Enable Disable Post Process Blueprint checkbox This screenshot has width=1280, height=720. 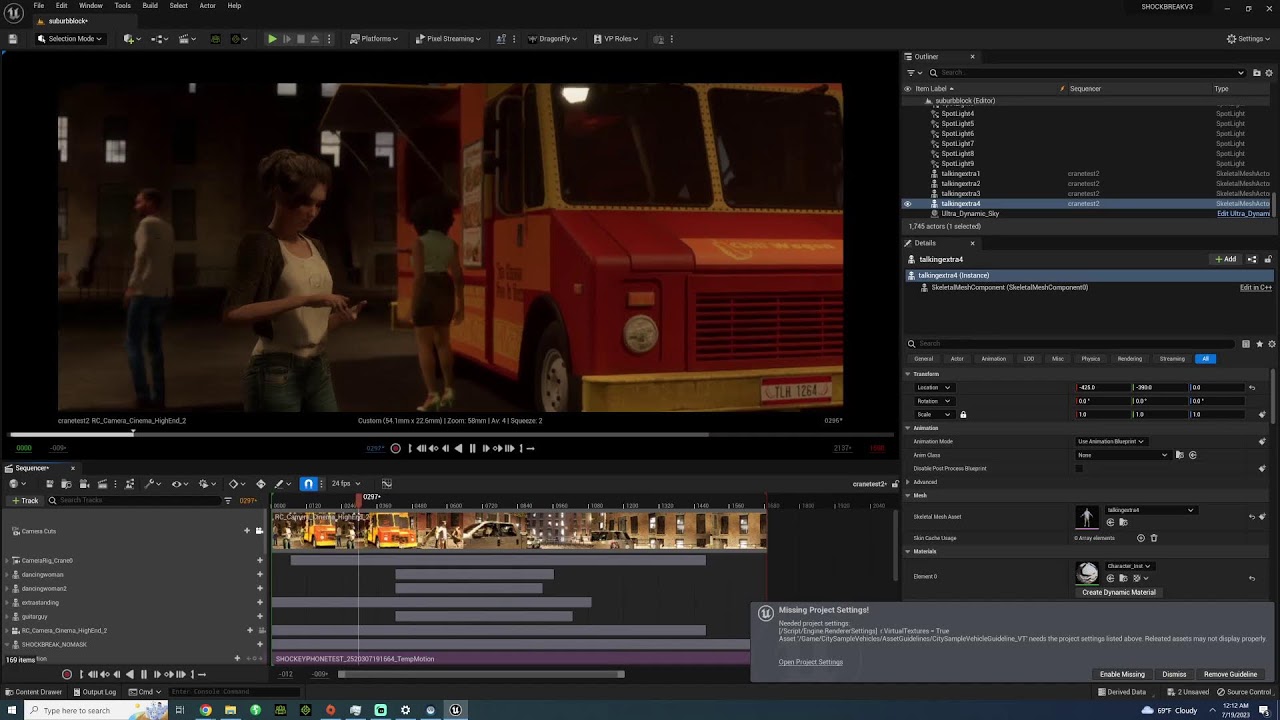pyautogui.click(x=1079, y=469)
